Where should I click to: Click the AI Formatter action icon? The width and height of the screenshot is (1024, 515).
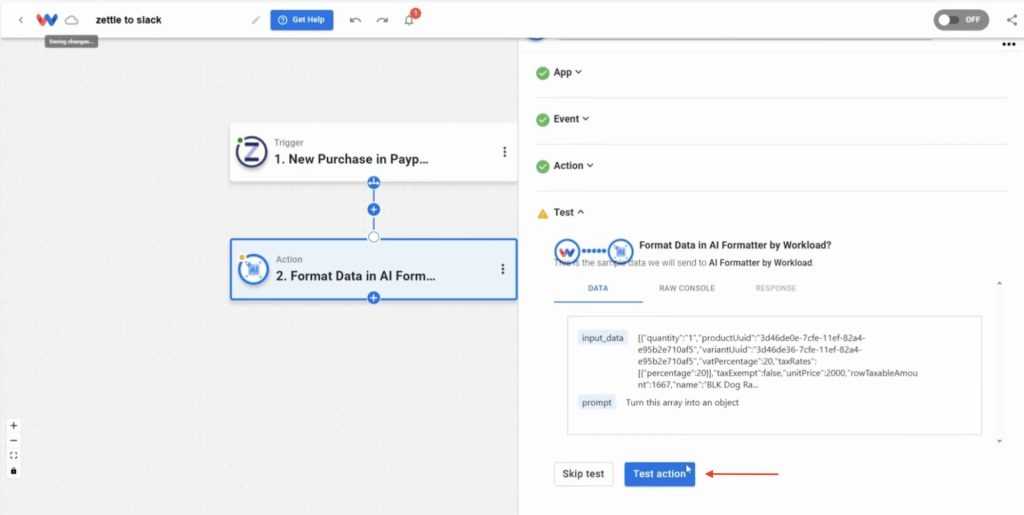(253, 269)
